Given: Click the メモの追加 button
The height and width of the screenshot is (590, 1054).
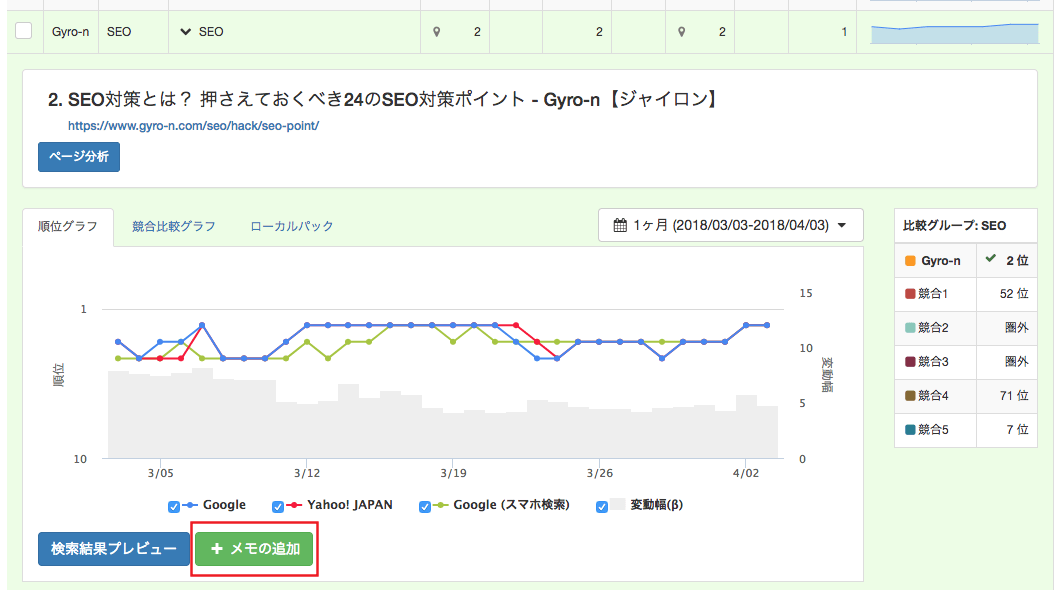Looking at the screenshot, I should 254,549.
